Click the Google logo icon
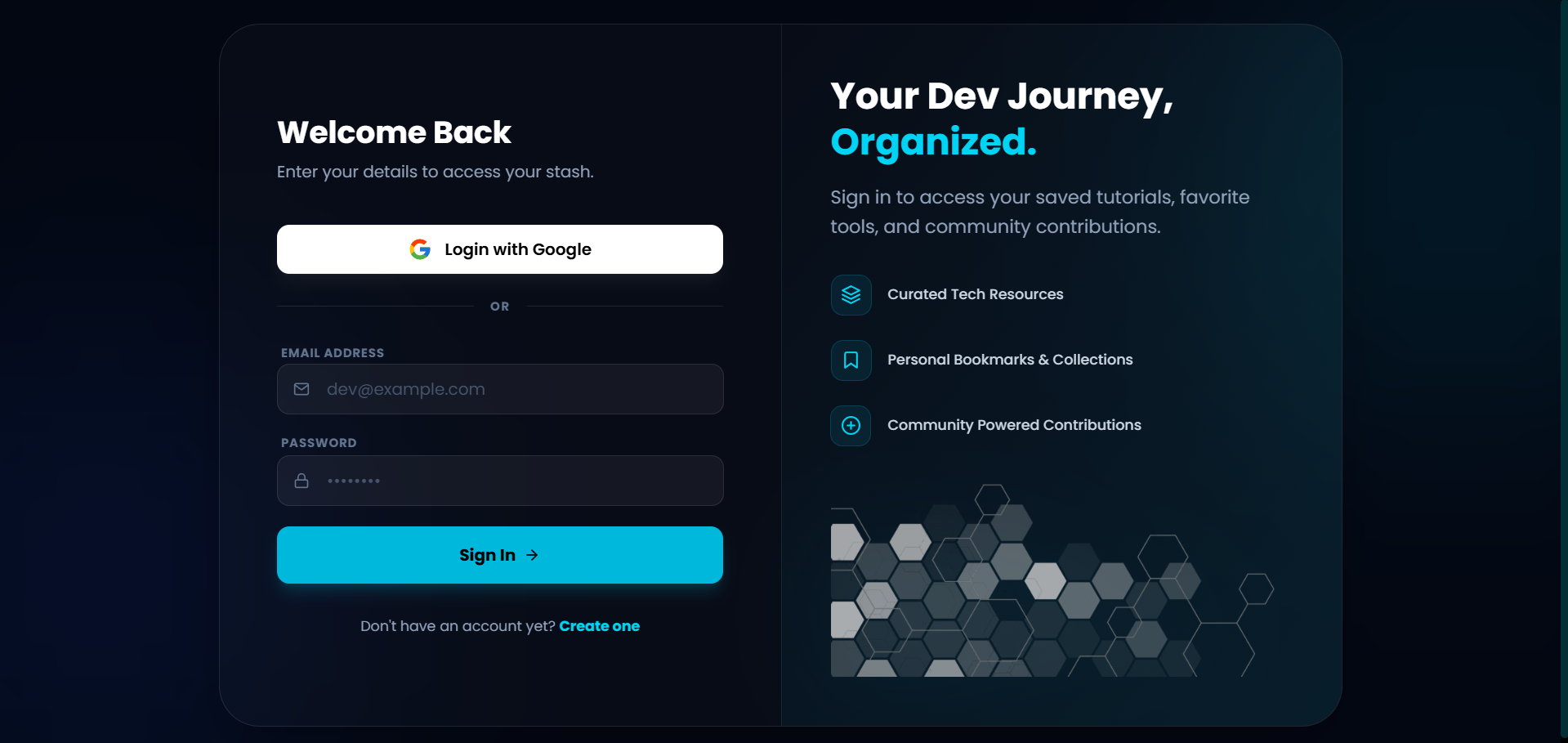The height and width of the screenshot is (743, 1568). (x=419, y=249)
